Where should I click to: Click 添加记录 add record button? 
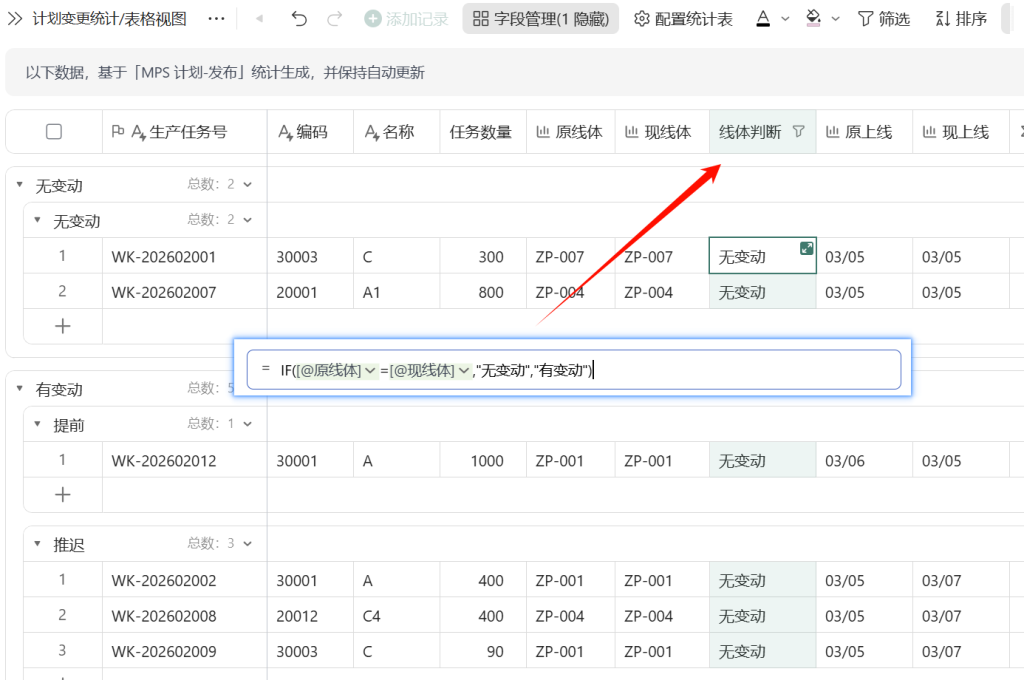point(406,19)
